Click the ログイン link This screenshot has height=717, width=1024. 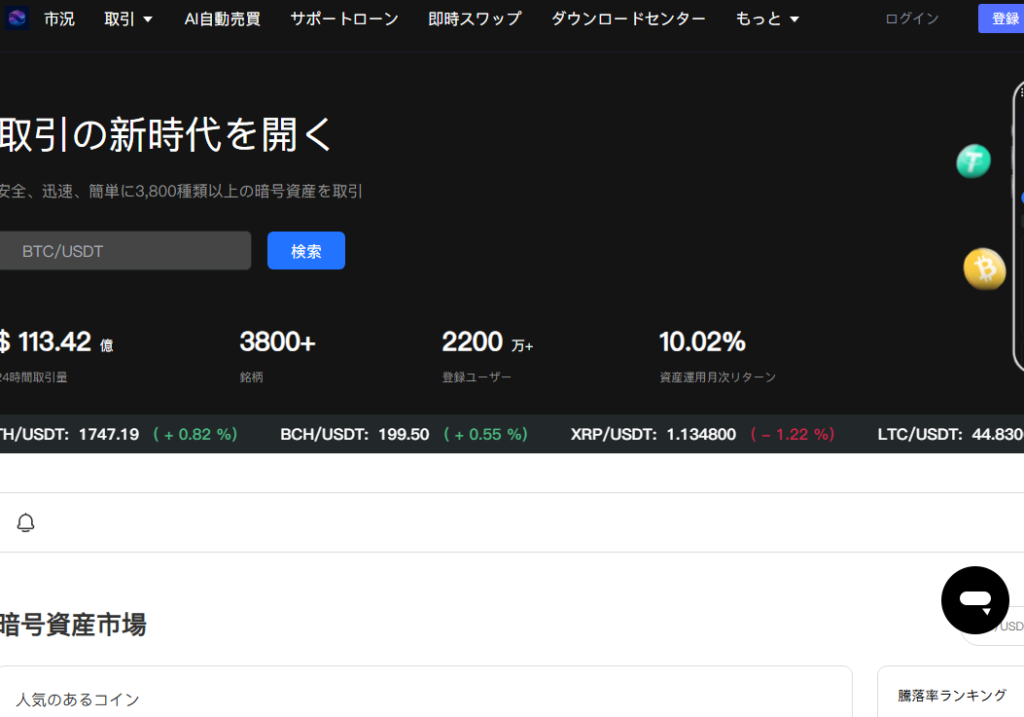[x=912, y=19]
